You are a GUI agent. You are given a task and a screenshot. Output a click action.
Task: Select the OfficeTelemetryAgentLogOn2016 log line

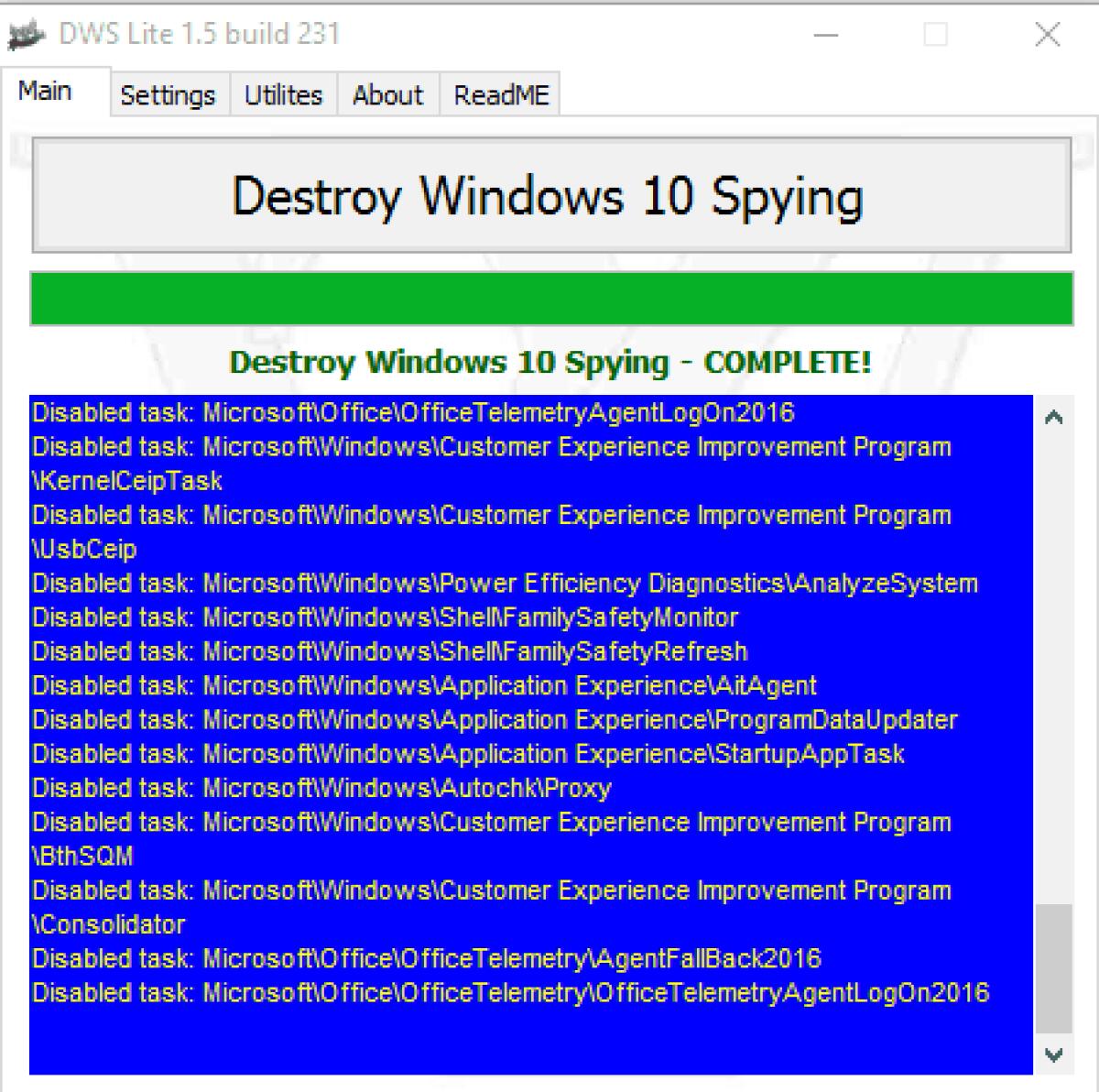[412, 412]
